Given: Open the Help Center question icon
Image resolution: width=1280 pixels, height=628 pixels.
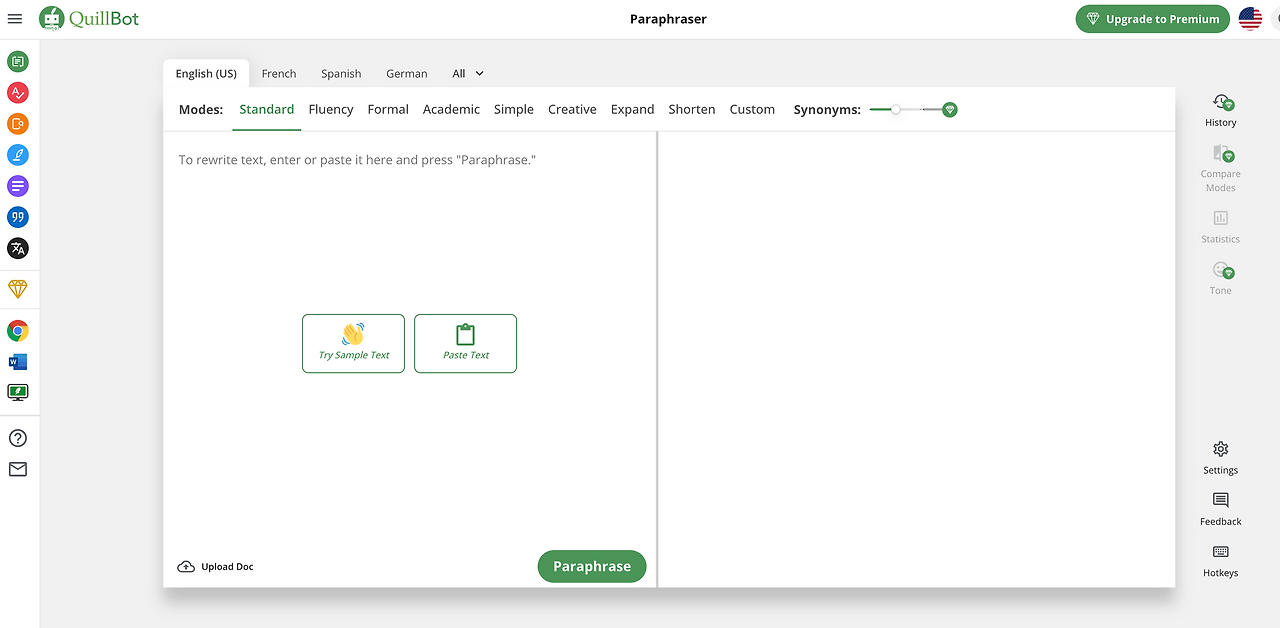Looking at the screenshot, I should (x=18, y=438).
